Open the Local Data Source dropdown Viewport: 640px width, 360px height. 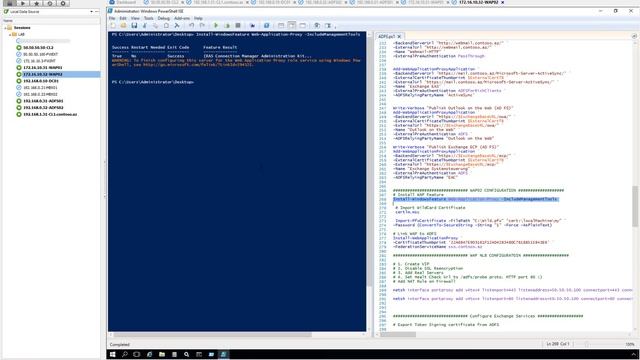pyautogui.click(x=91, y=12)
